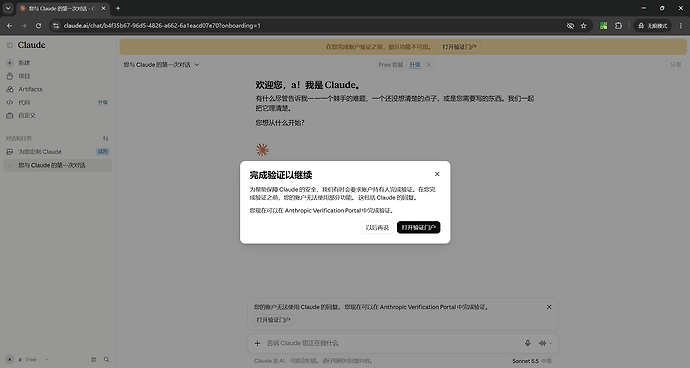Dismiss the Free plan upgrade chip
The height and width of the screenshot is (368, 690).
pos(429,65)
